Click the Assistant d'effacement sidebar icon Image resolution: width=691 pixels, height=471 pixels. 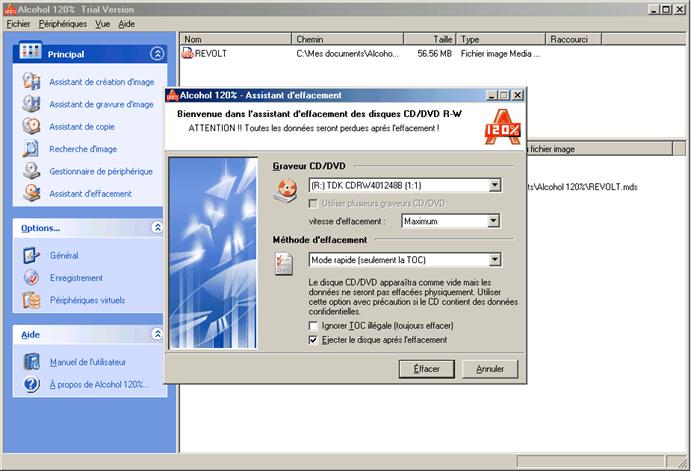31,193
